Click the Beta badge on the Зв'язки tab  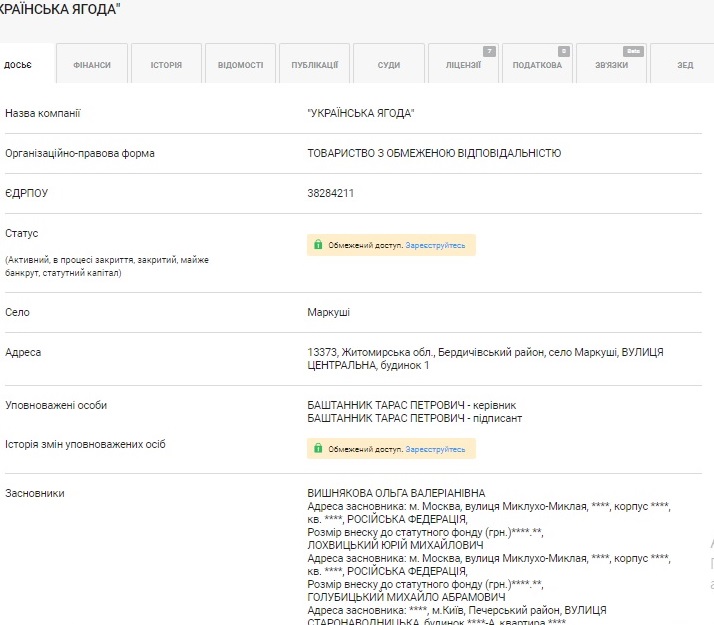[x=632, y=51]
